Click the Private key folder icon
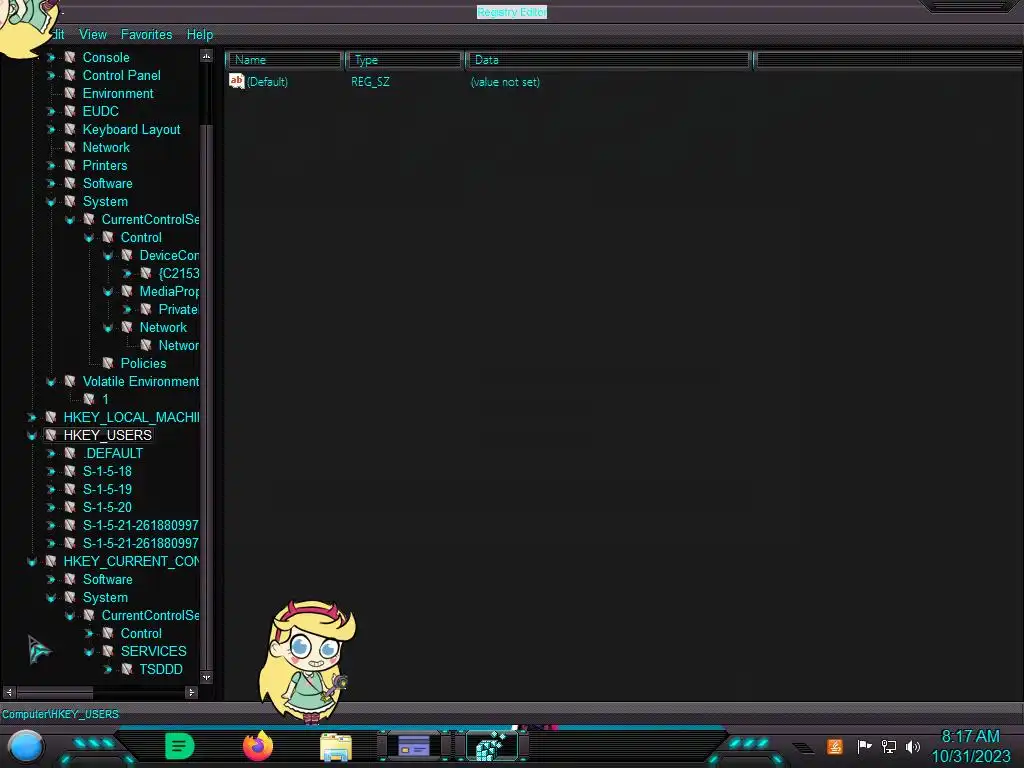Image resolution: width=1024 pixels, height=768 pixels. 146,309
